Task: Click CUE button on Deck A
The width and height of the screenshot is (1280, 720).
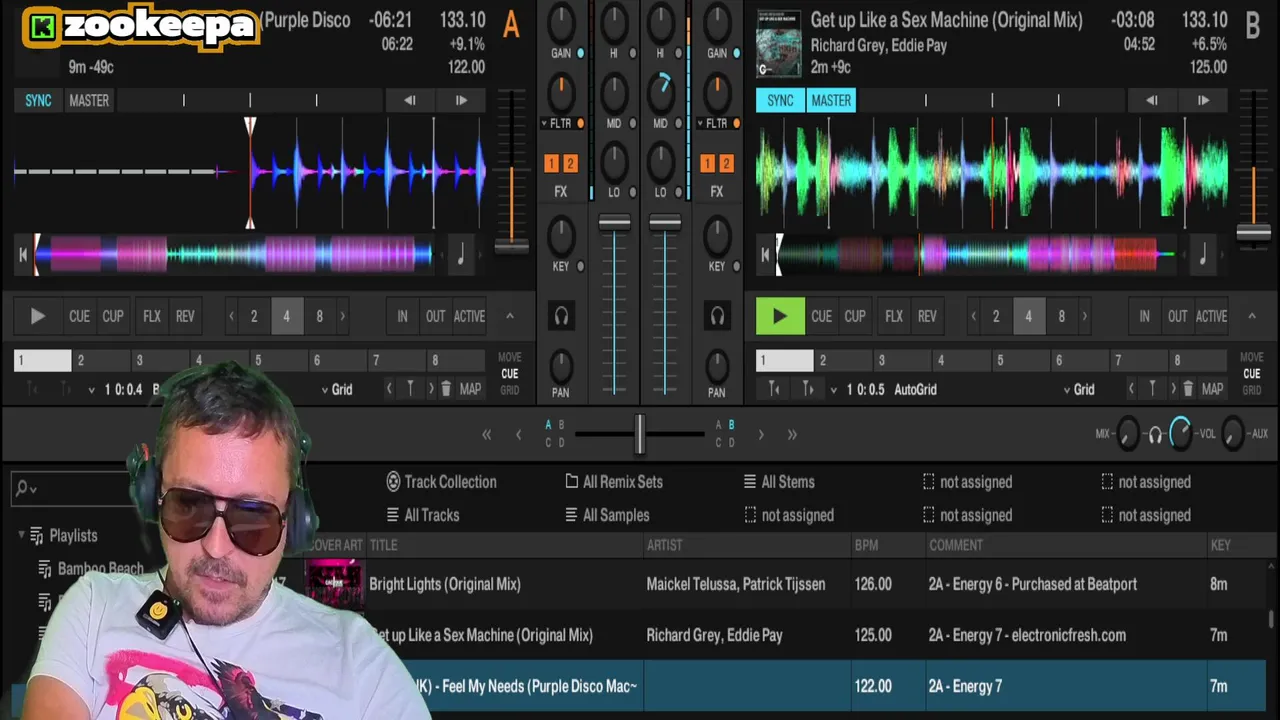Action: tap(79, 316)
